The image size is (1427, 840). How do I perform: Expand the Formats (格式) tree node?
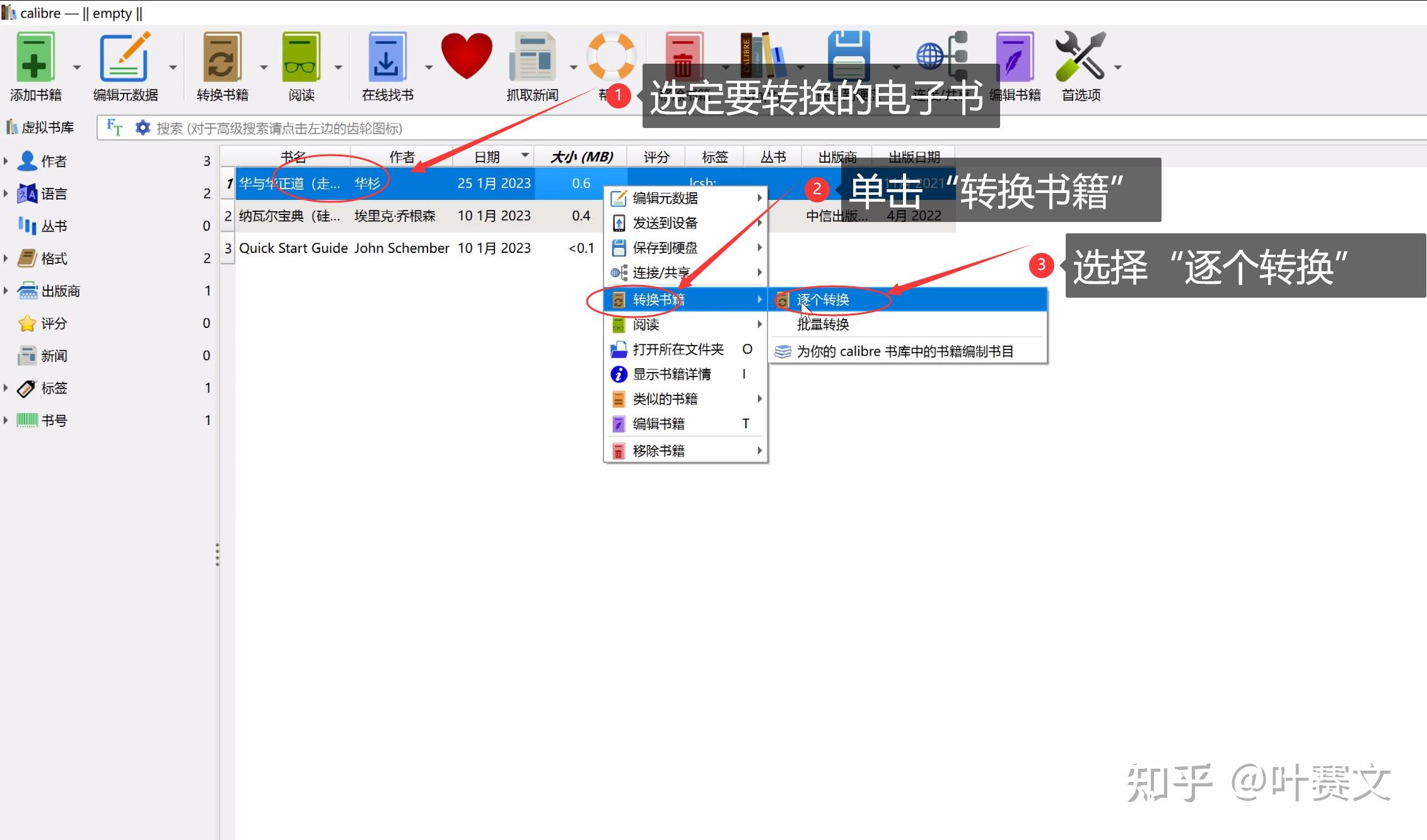6,258
